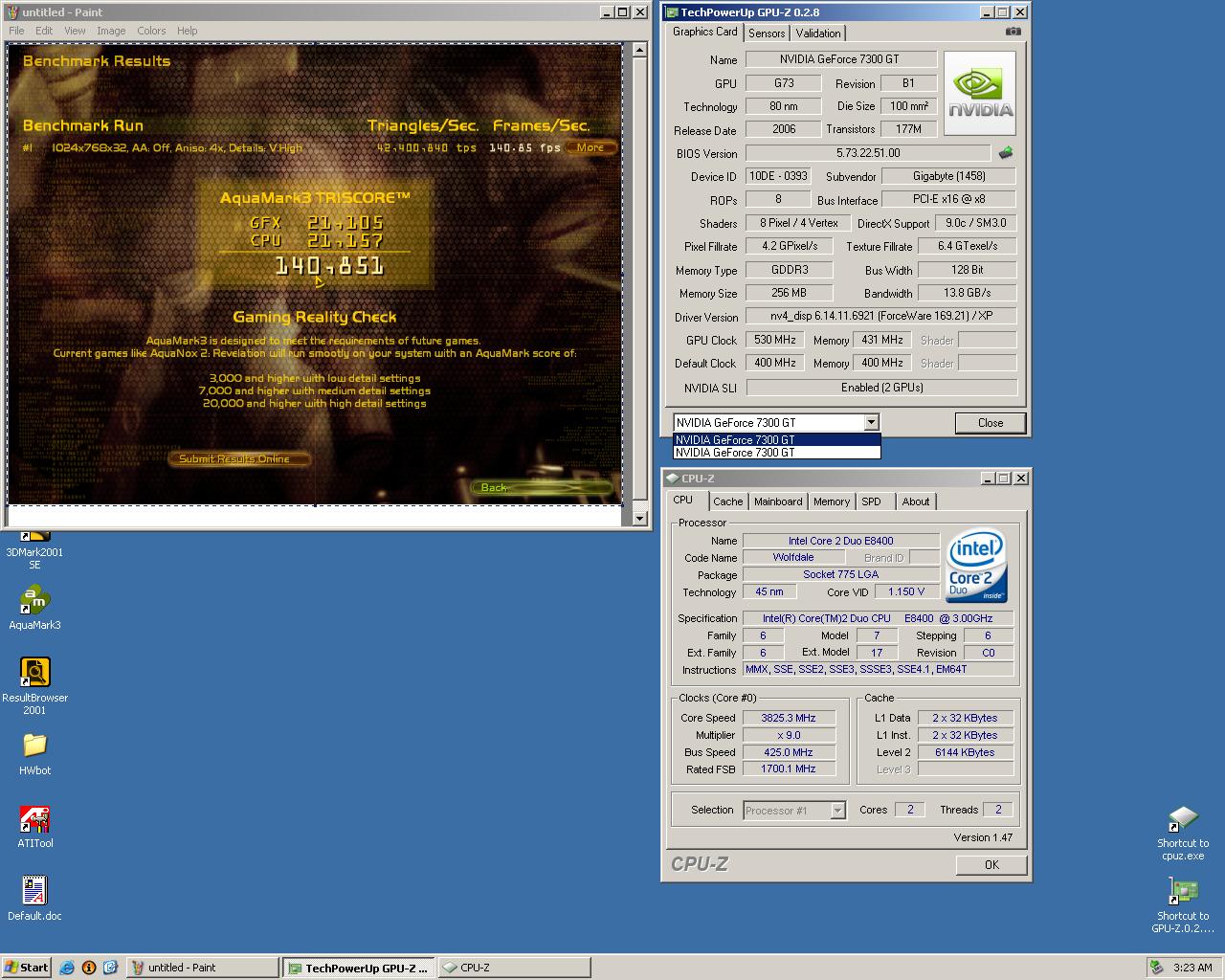Open the Paint File menu
The height and width of the screenshot is (980, 1225).
(16, 31)
